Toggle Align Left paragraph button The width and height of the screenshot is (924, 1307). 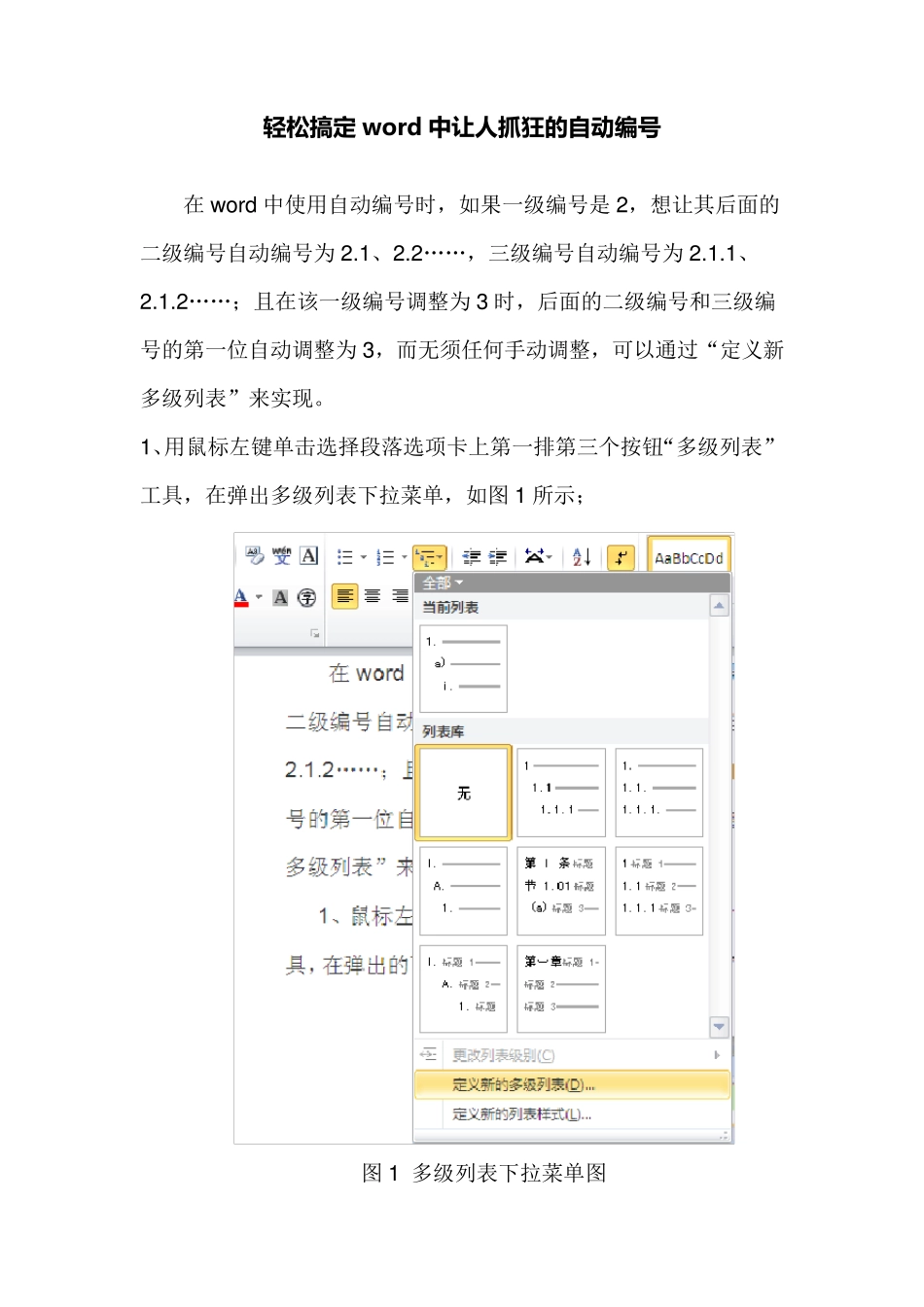[x=345, y=596]
